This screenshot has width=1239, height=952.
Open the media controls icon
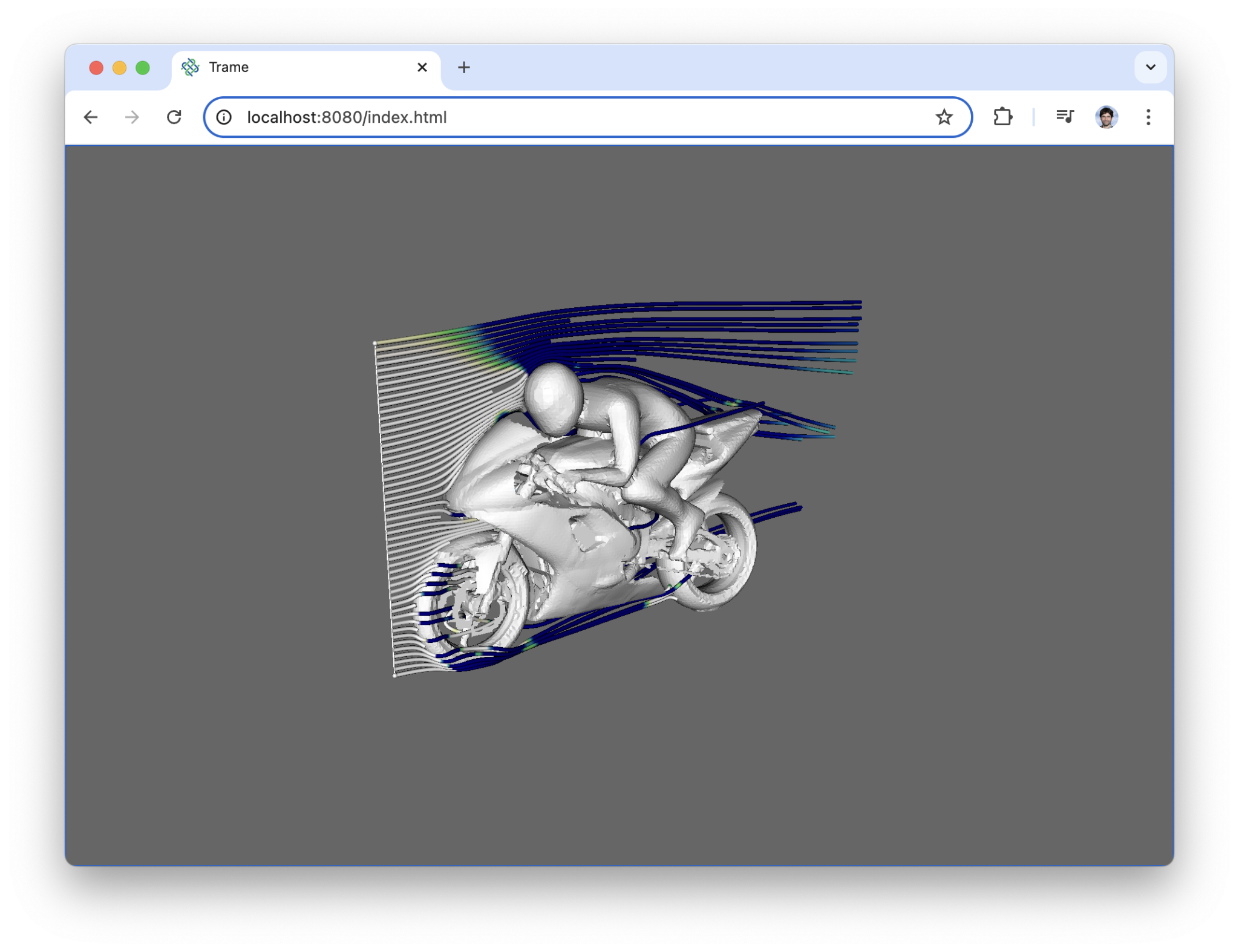coord(1064,117)
